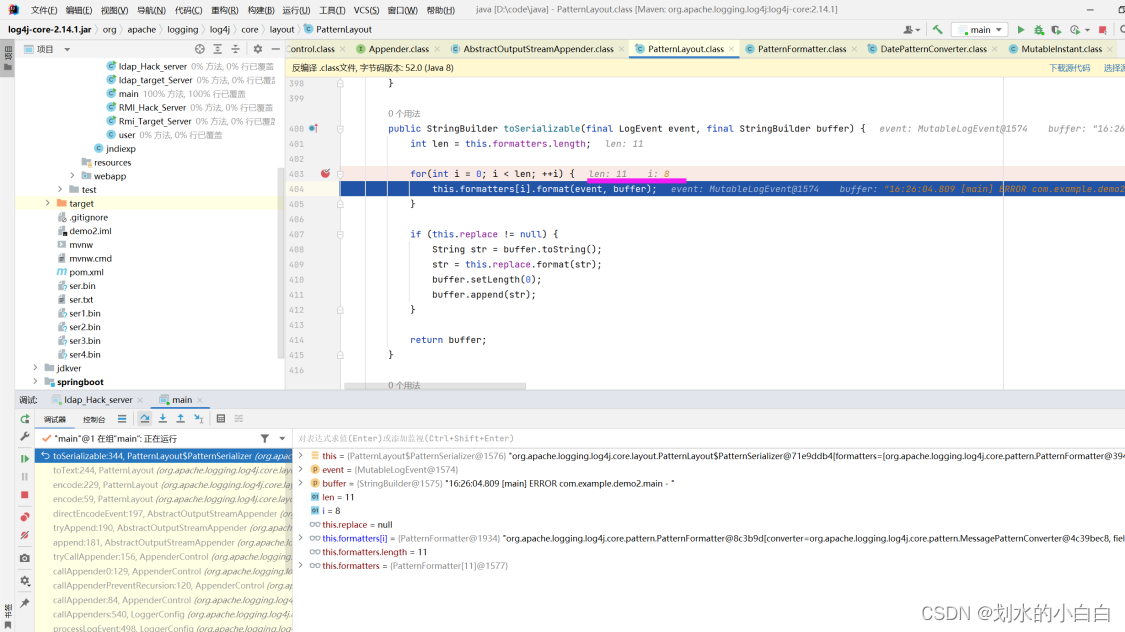Run main with green play button
The image size is (1125, 632).
[x=1021, y=29]
